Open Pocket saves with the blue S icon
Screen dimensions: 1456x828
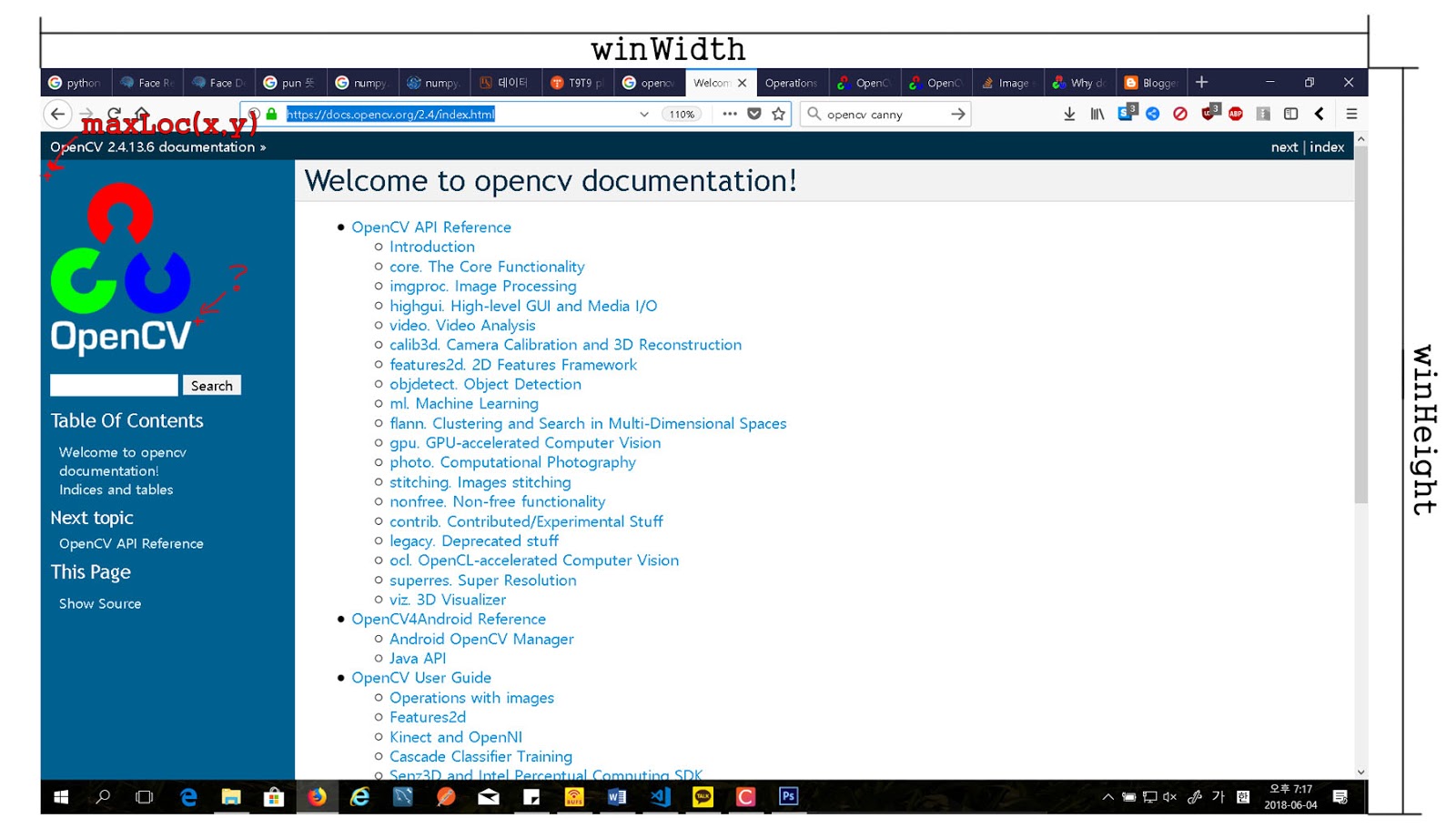coord(1125,114)
